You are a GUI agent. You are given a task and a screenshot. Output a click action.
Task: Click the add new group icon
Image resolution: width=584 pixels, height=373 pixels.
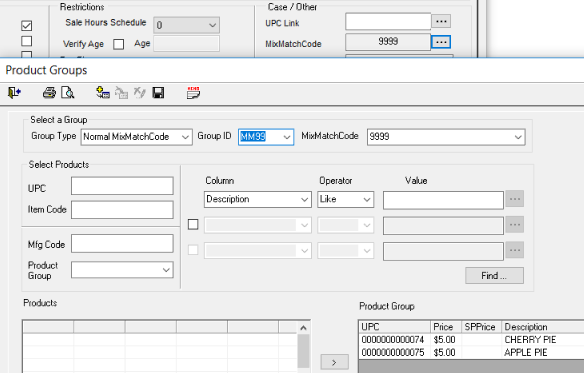point(102,92)
